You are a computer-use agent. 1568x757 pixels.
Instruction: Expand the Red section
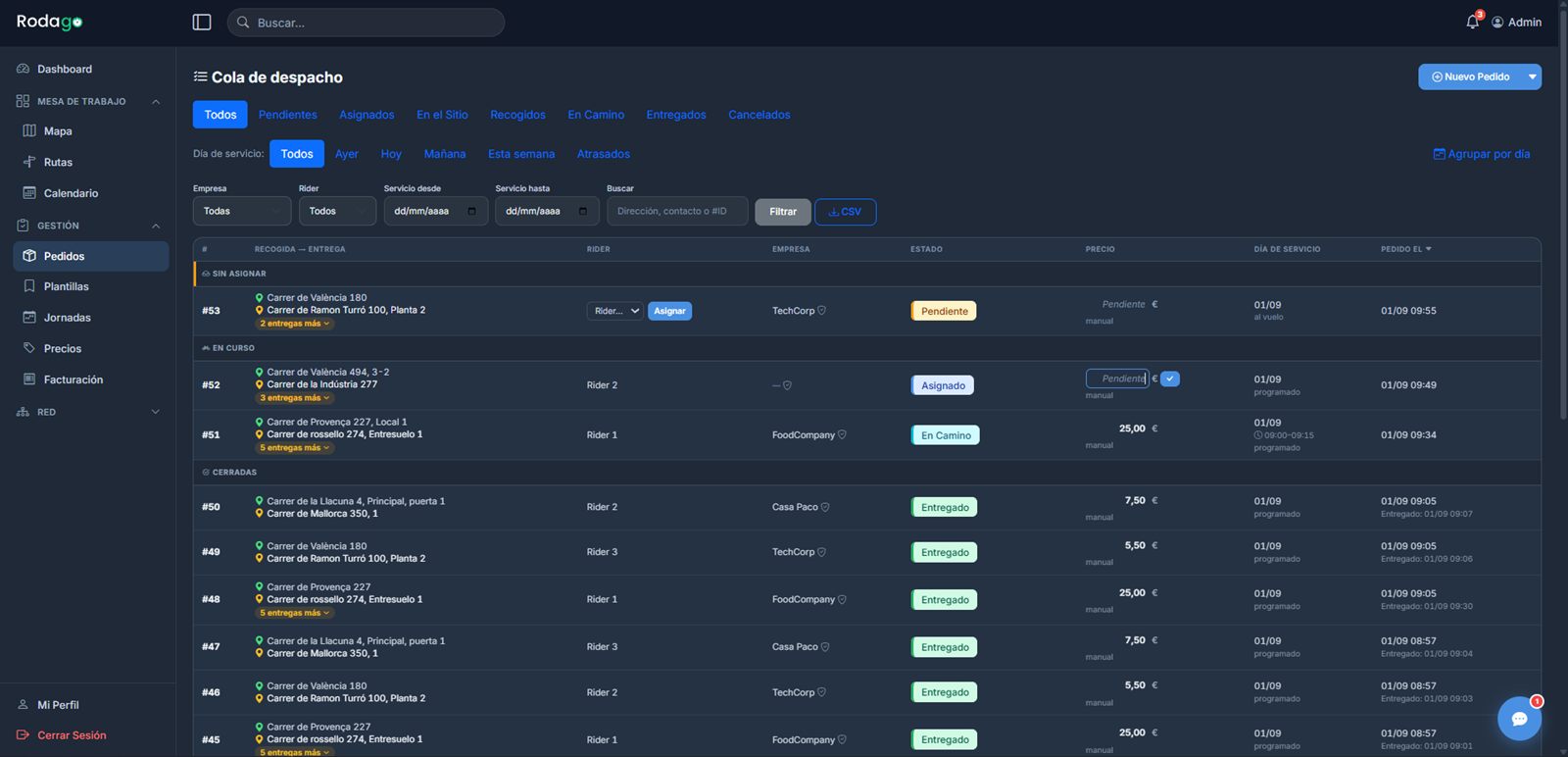pyautogui.click(x=156, y=412)
